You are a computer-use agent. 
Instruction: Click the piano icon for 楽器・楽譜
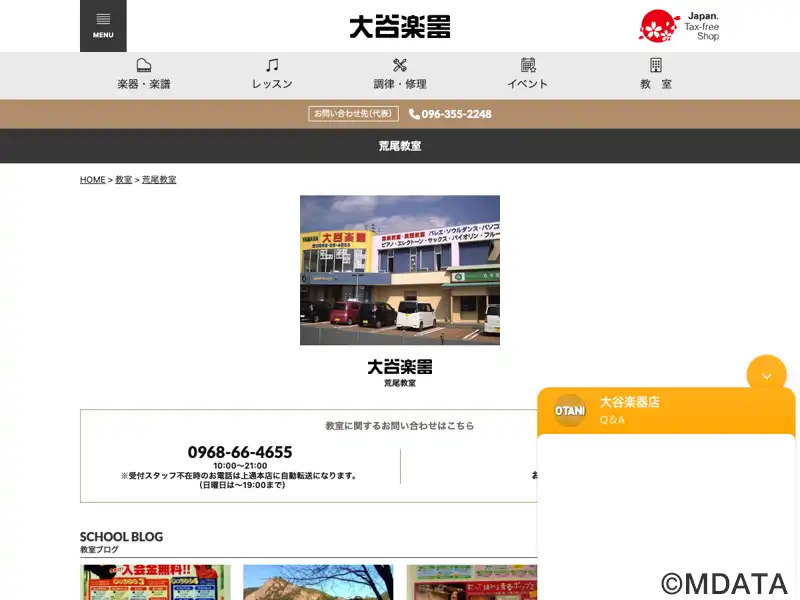click(144, 65)
